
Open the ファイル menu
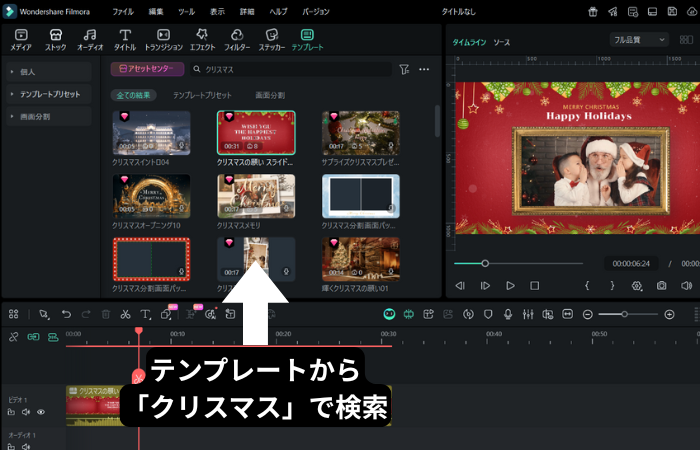[x=123, y=12]
